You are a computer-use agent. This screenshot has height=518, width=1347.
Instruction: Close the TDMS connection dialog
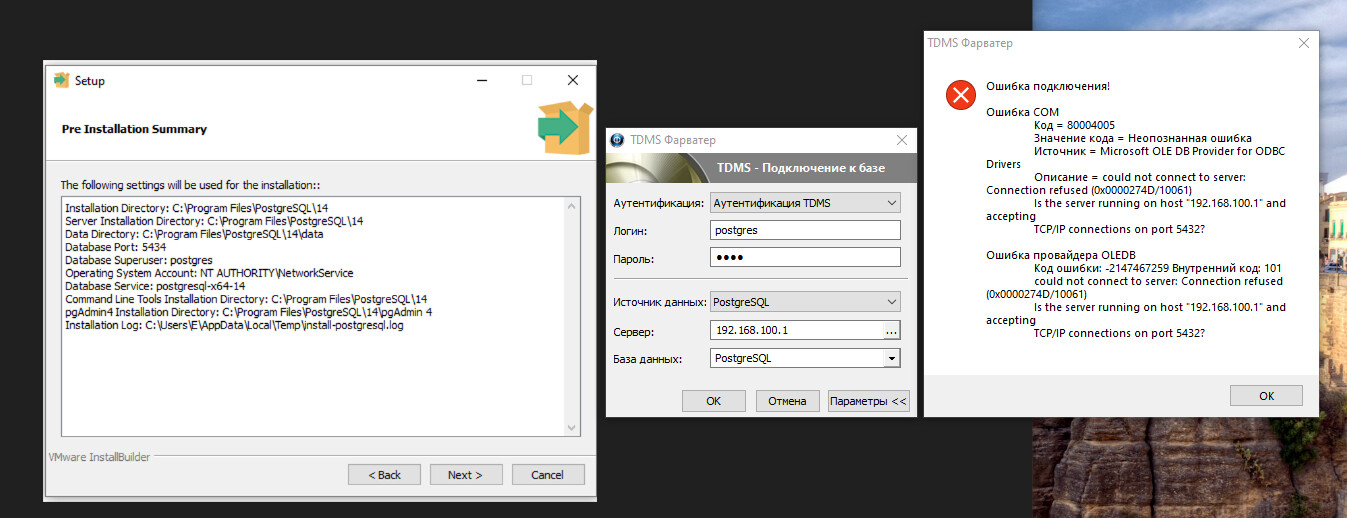(901, 140)
